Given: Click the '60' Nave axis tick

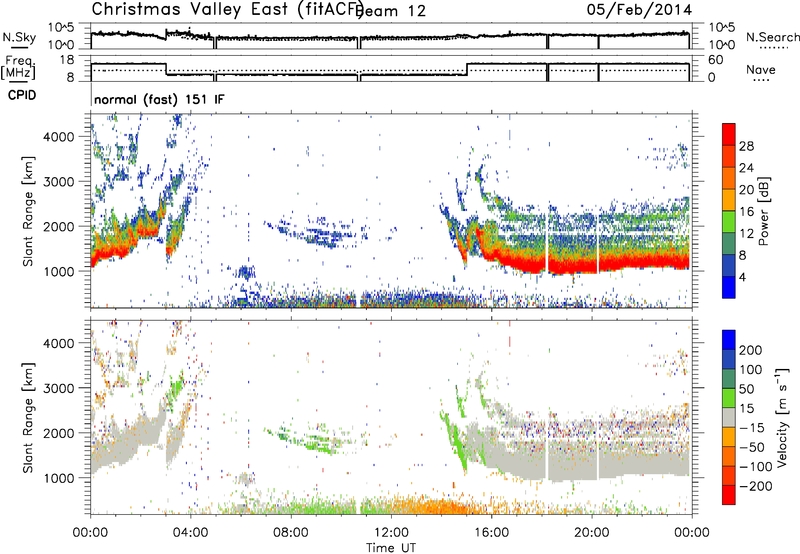Looking at the screenshot, I should (x=716, y=60).
